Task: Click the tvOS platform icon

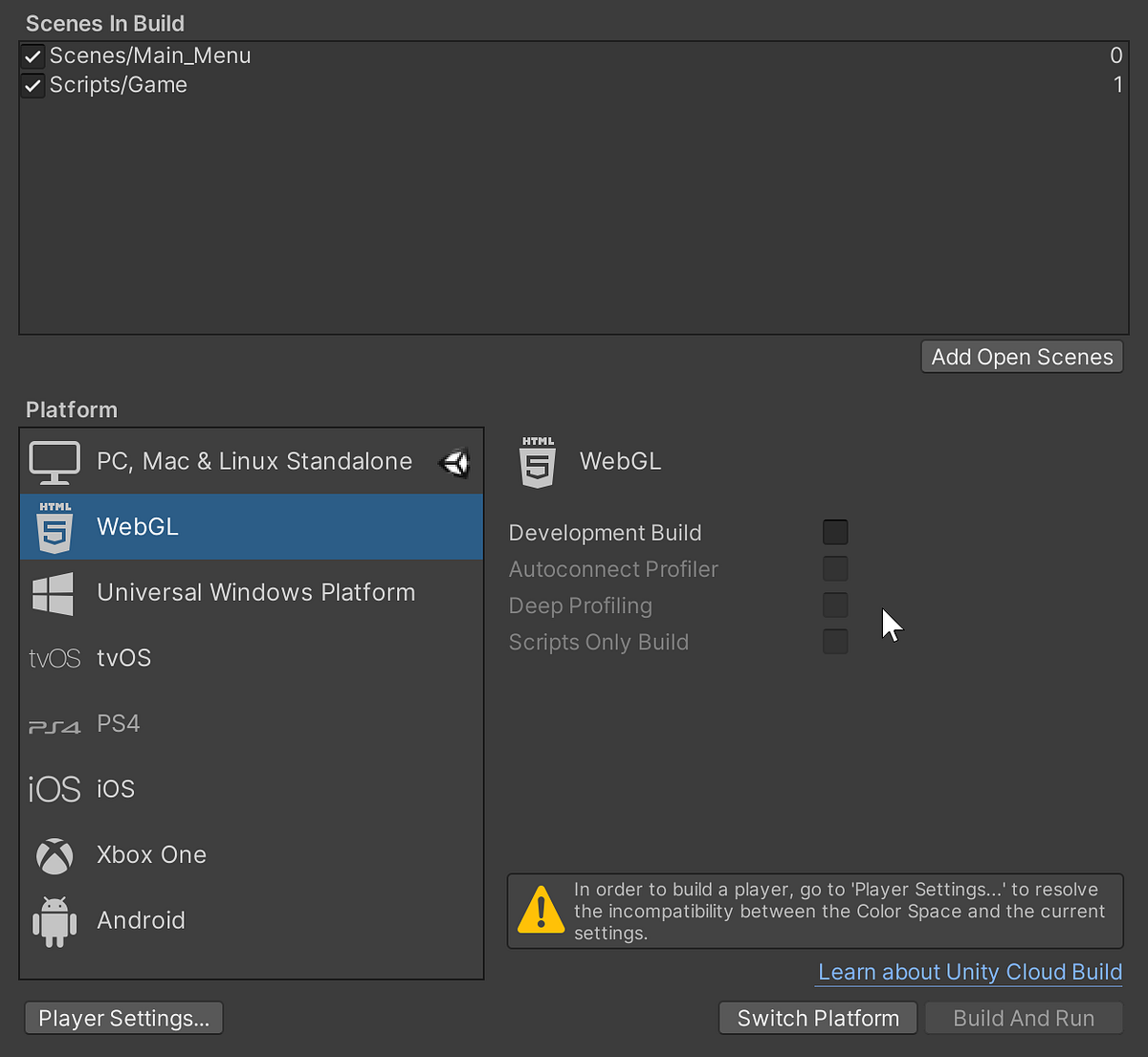Action: (x=54, y=657)
